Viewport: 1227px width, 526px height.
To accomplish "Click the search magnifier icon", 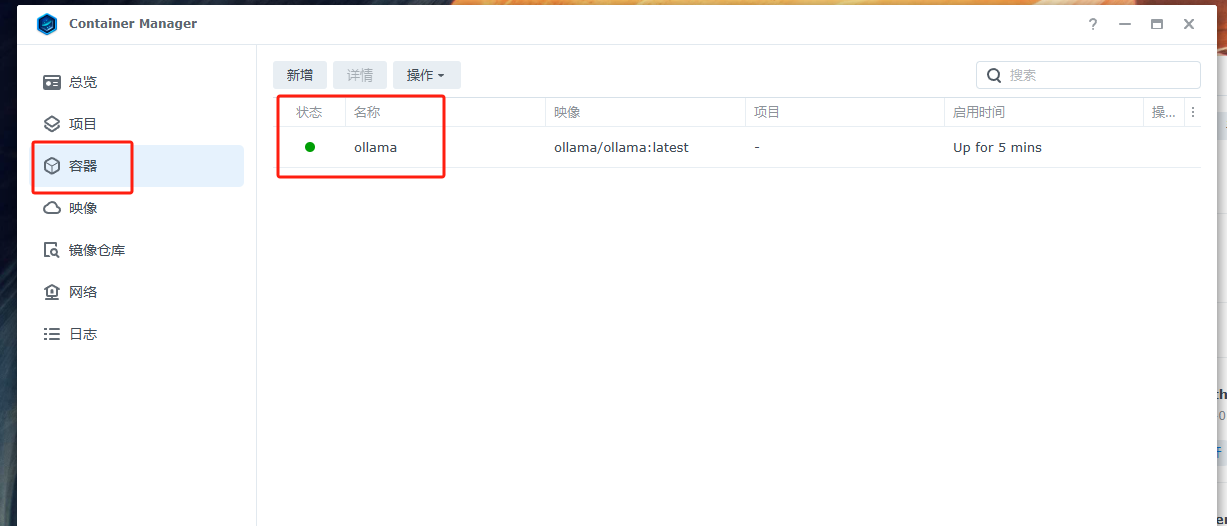I will (x=994, y=75).
